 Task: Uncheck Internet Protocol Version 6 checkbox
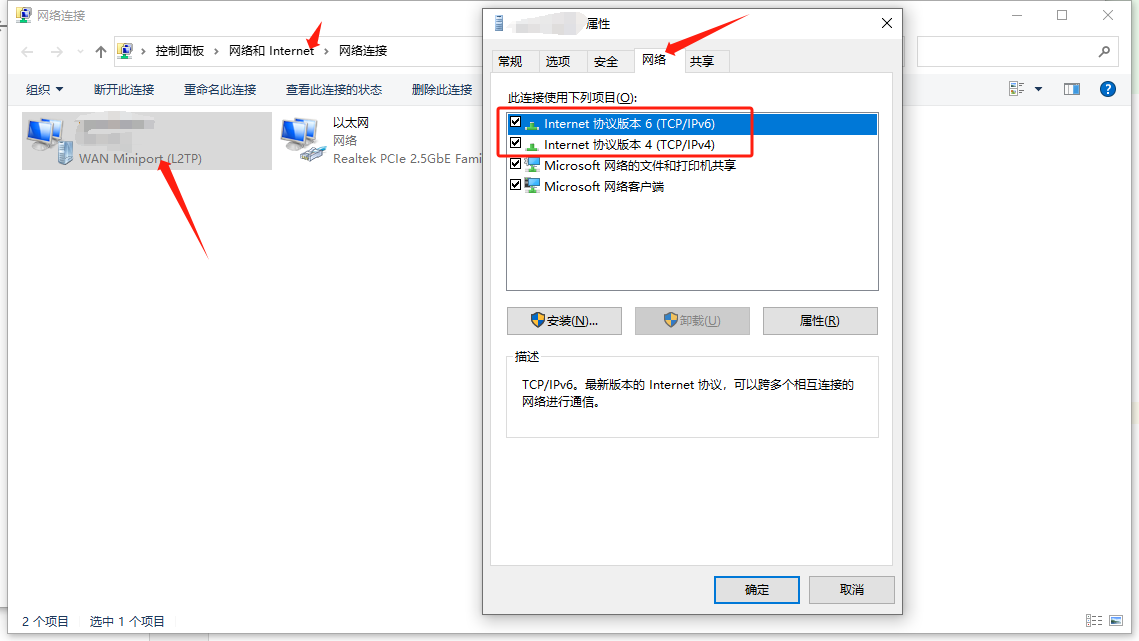click(516, 122)
